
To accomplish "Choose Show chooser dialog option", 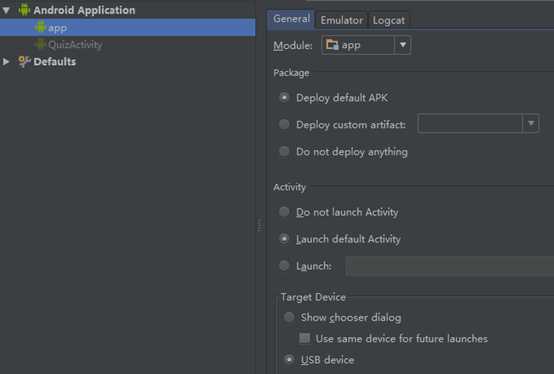I will [x=289, y=317].
